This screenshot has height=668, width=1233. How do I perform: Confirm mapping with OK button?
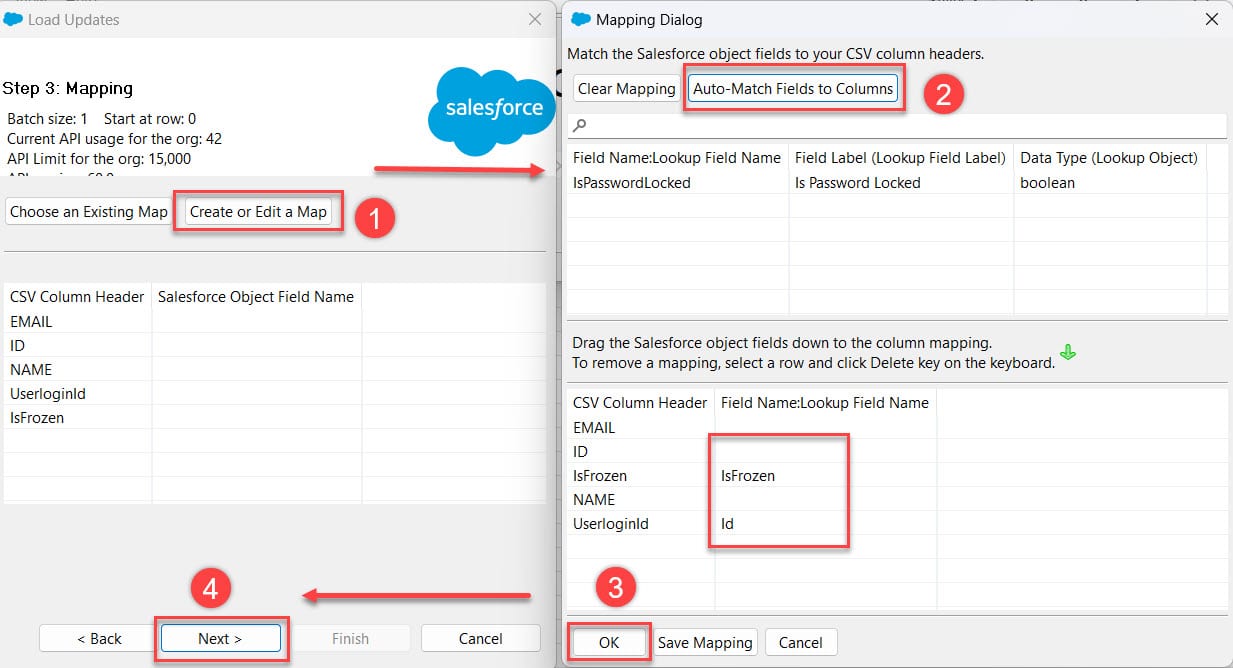tap(609, 643)
